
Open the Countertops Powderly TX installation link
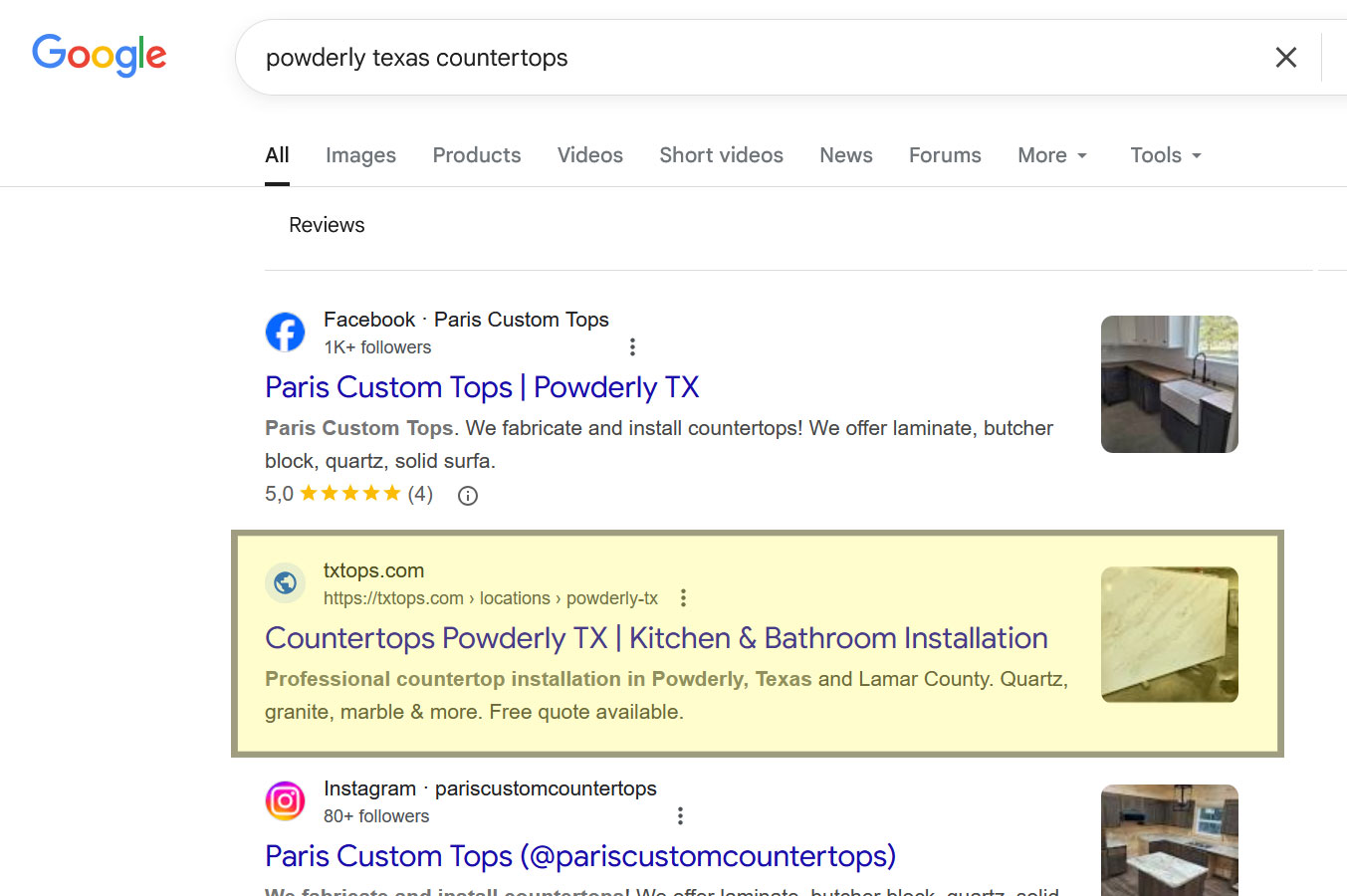656,638
